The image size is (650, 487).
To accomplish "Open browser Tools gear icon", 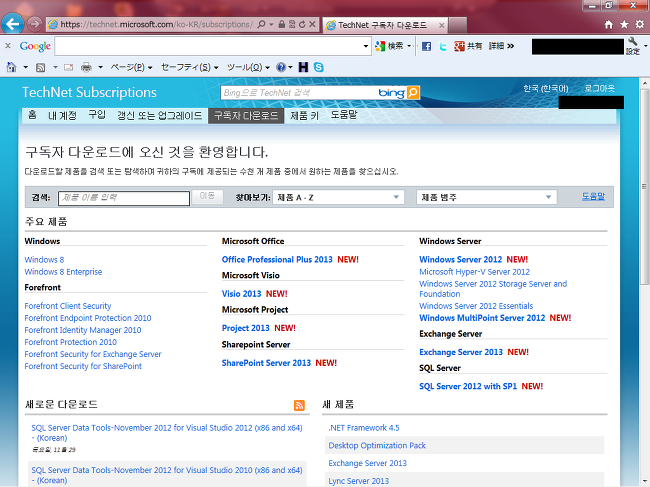I will [640, 25].
